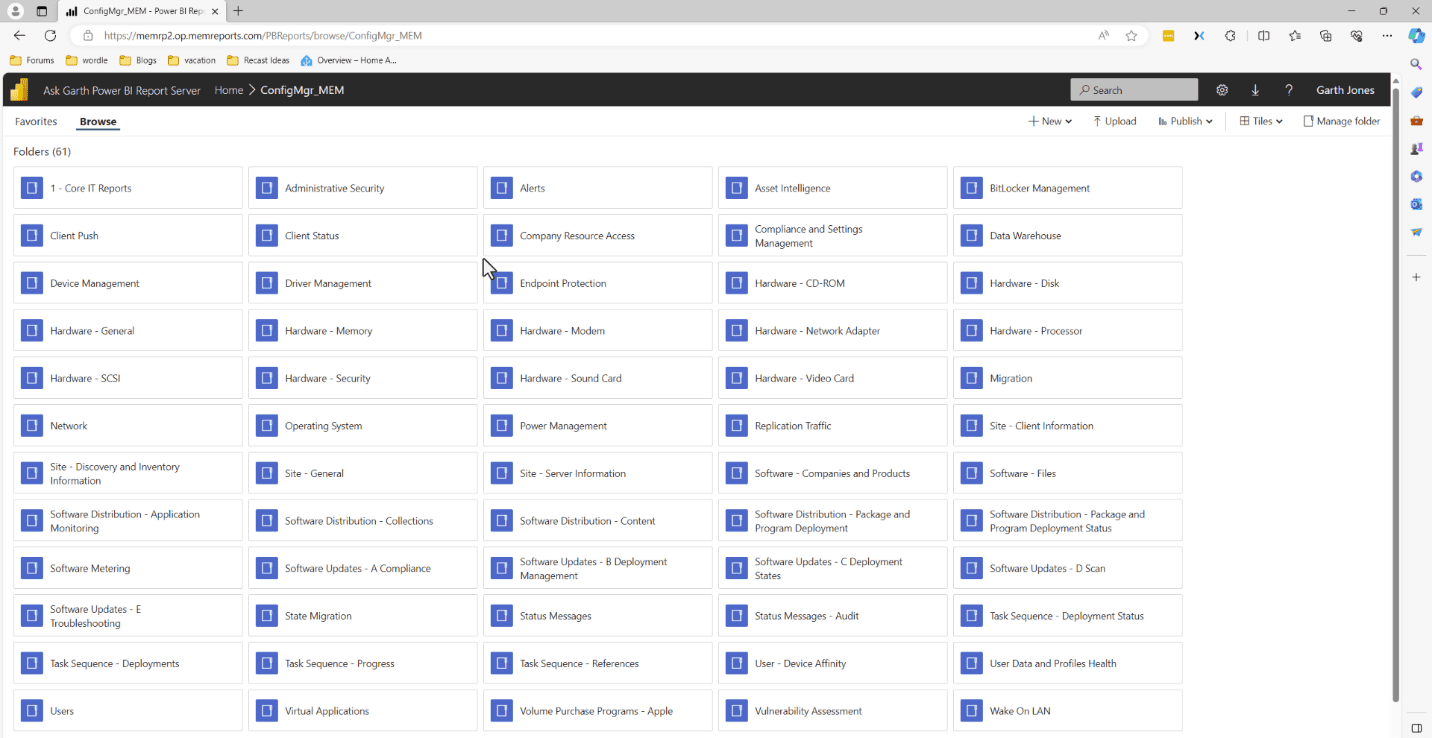Refresh the browser page
The height and width of the screenshot is (738, 1432).
tap(50, 35)
